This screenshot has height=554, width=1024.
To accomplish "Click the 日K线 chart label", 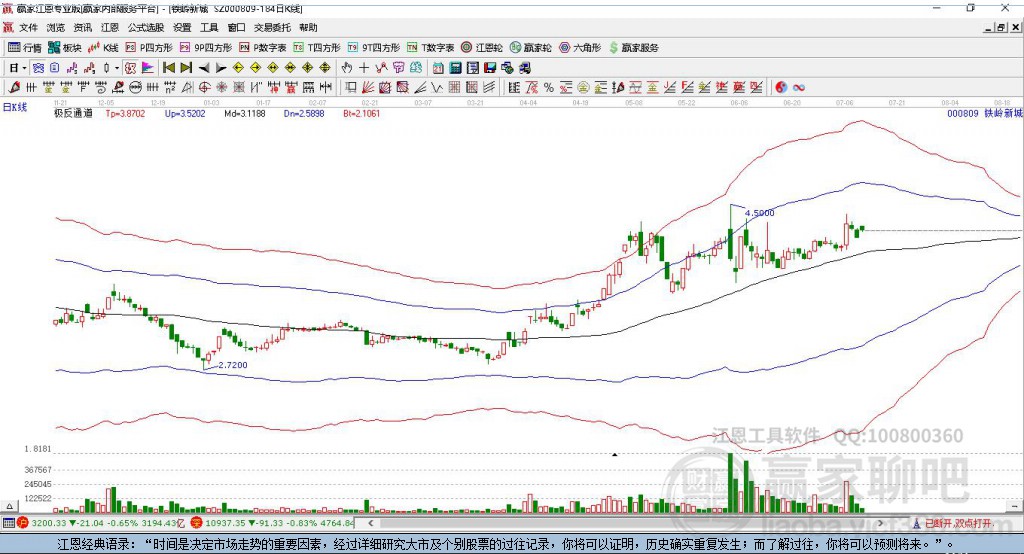I will point(15,107).
